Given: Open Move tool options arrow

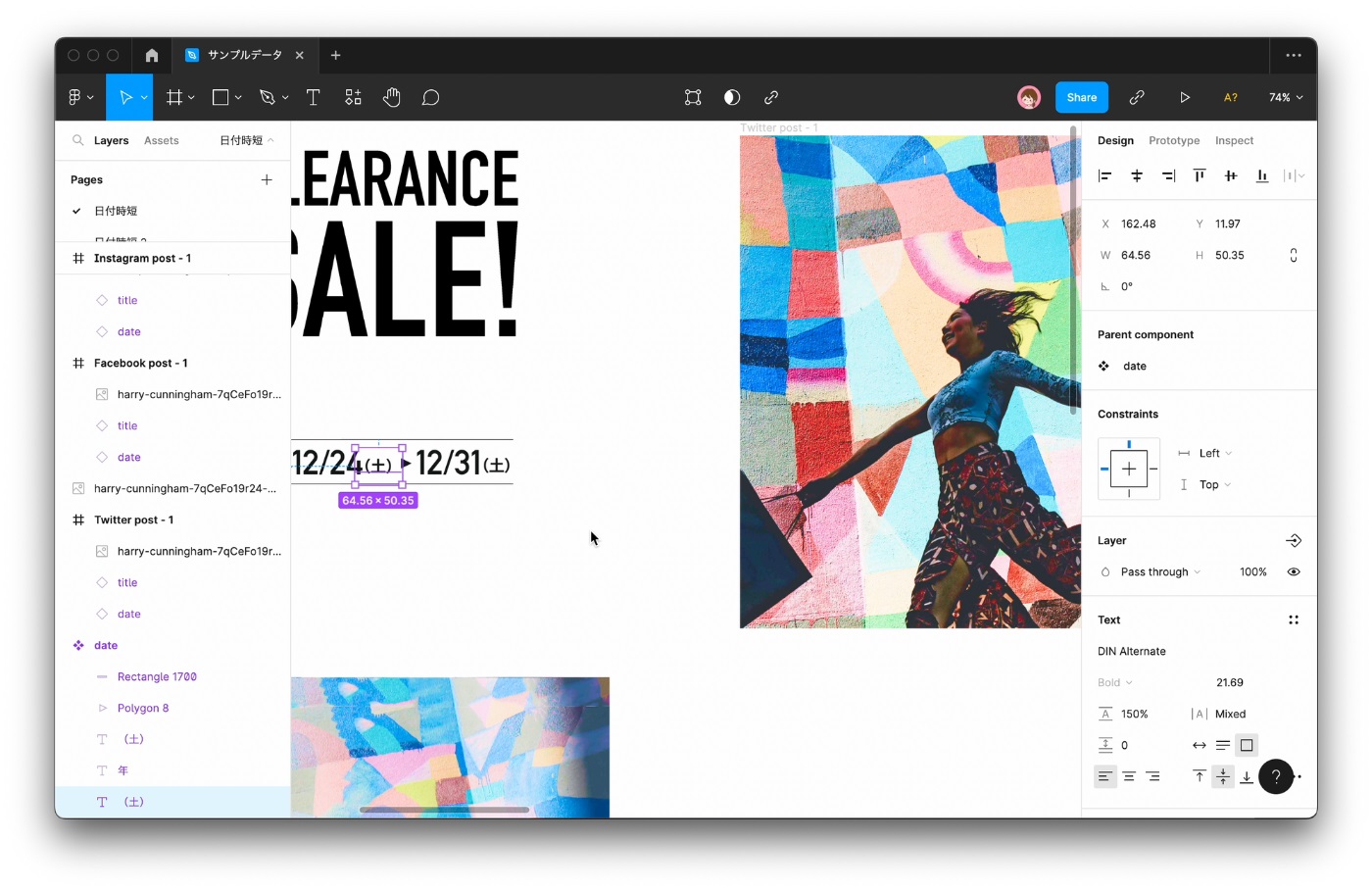Looking at the screenshot, I should (x=144, y=97).
